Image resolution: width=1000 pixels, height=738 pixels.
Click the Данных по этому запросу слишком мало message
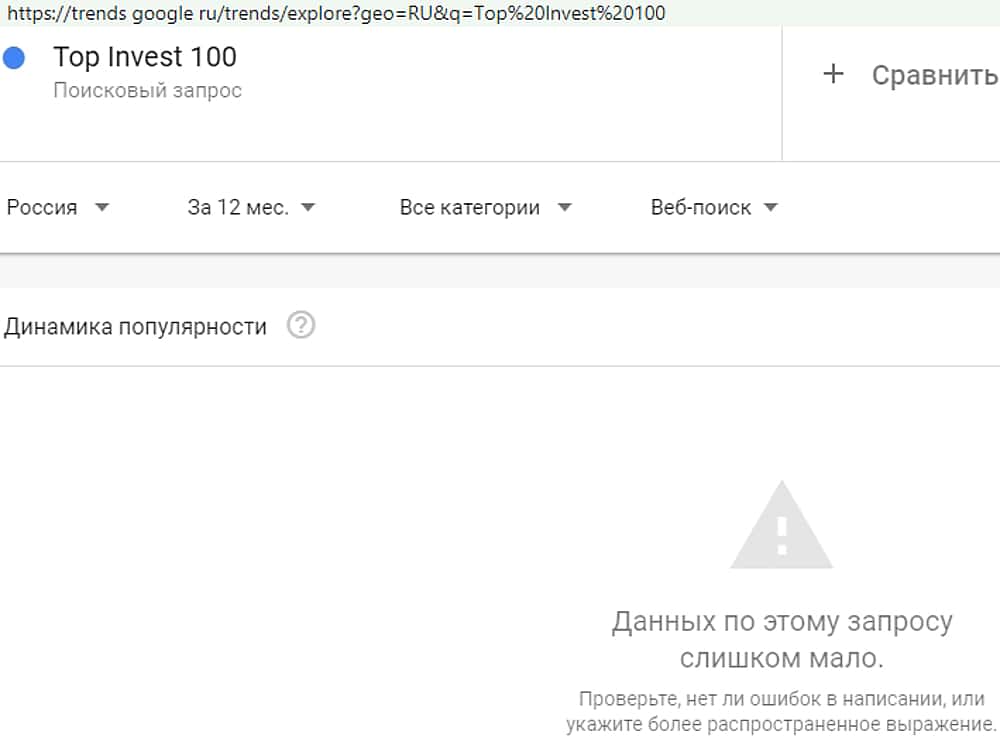coord(782,639)
